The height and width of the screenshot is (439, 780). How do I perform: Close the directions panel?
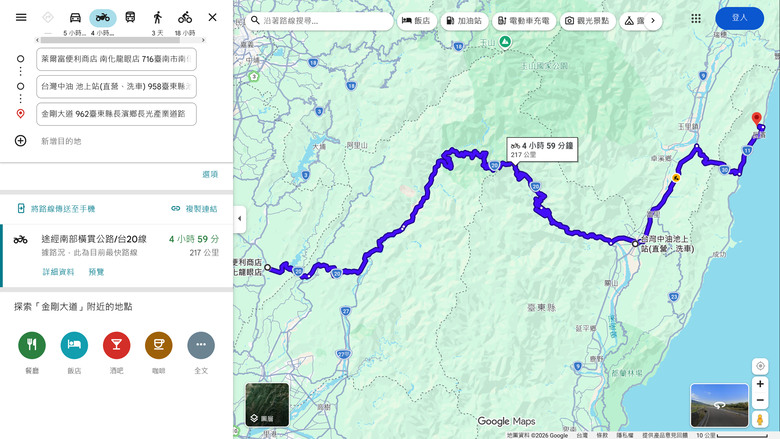(212, 17)
